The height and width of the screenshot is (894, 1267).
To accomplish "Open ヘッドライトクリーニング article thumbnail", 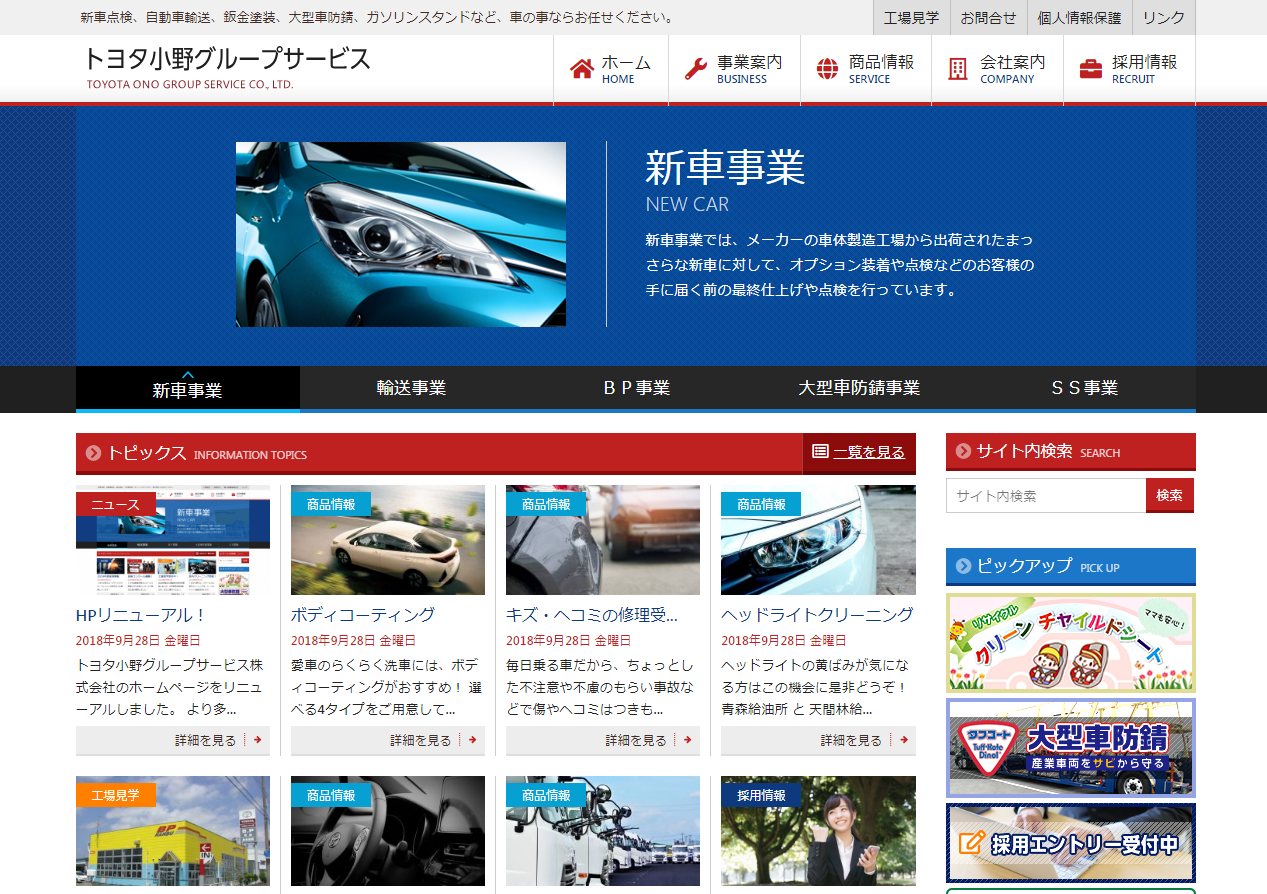I will [818, 540].
